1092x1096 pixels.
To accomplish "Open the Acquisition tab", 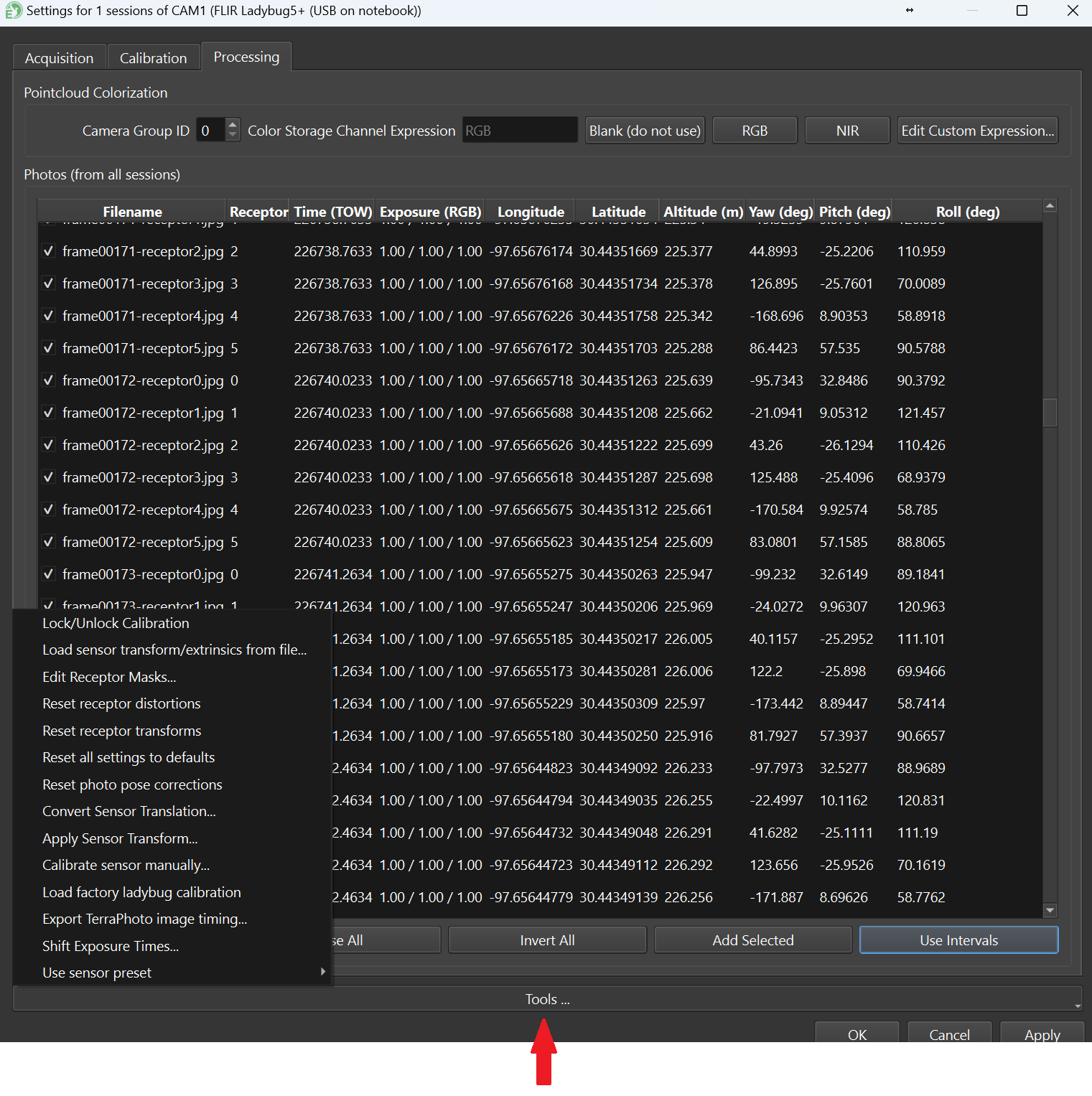I will click(59, 58).
